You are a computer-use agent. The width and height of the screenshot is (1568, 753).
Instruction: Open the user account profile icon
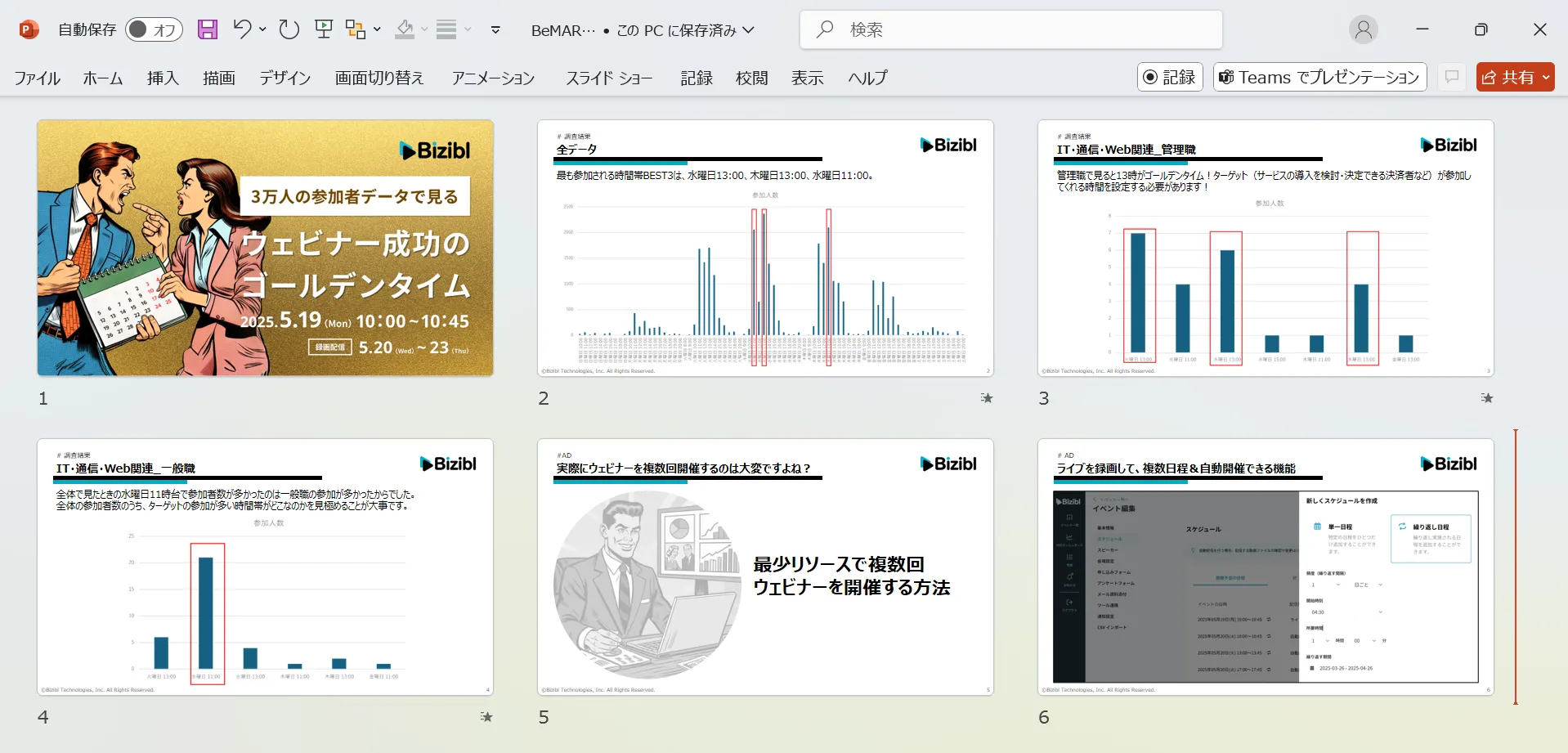[1363, 29]
